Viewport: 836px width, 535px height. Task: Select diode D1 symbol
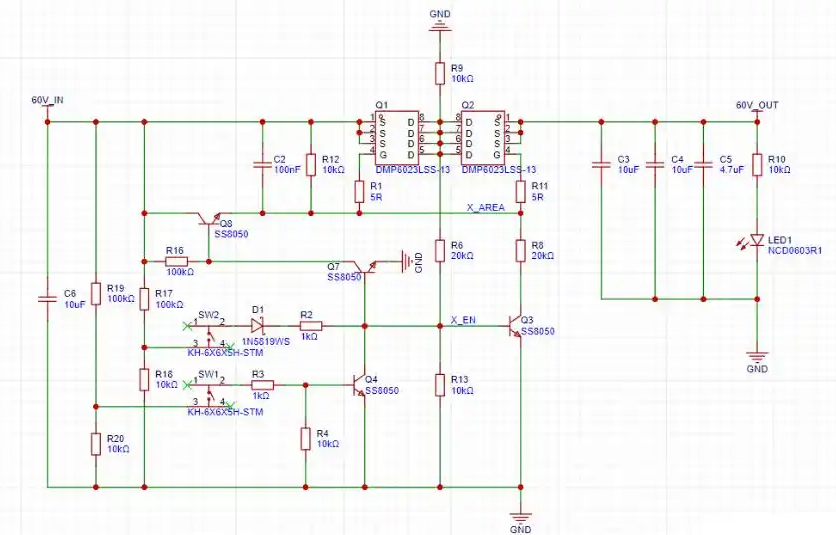(x=258, y=326)
